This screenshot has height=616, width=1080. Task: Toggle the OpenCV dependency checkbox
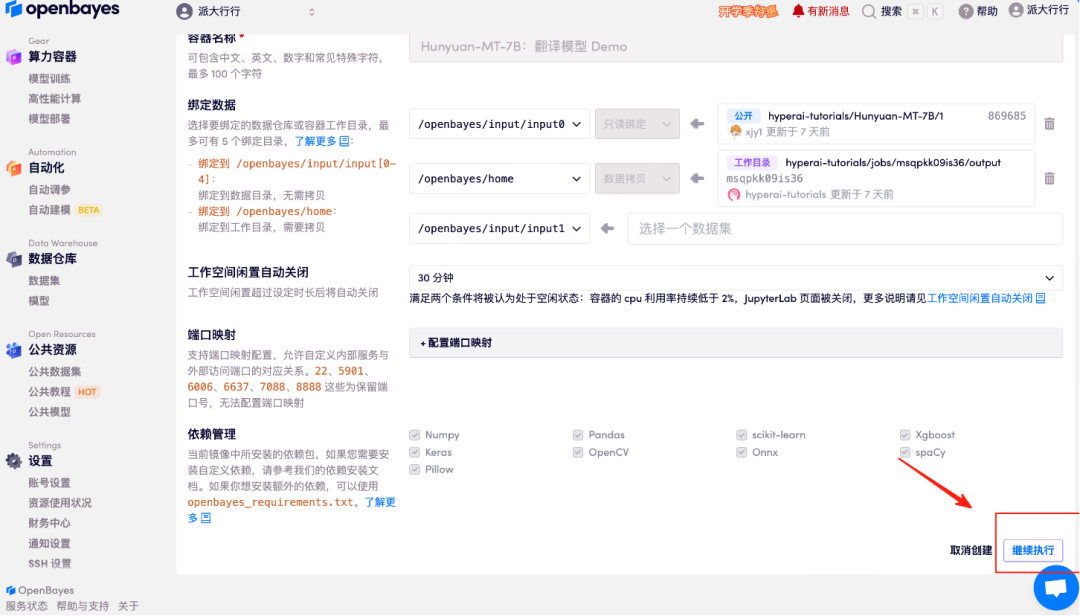[578, 452]
